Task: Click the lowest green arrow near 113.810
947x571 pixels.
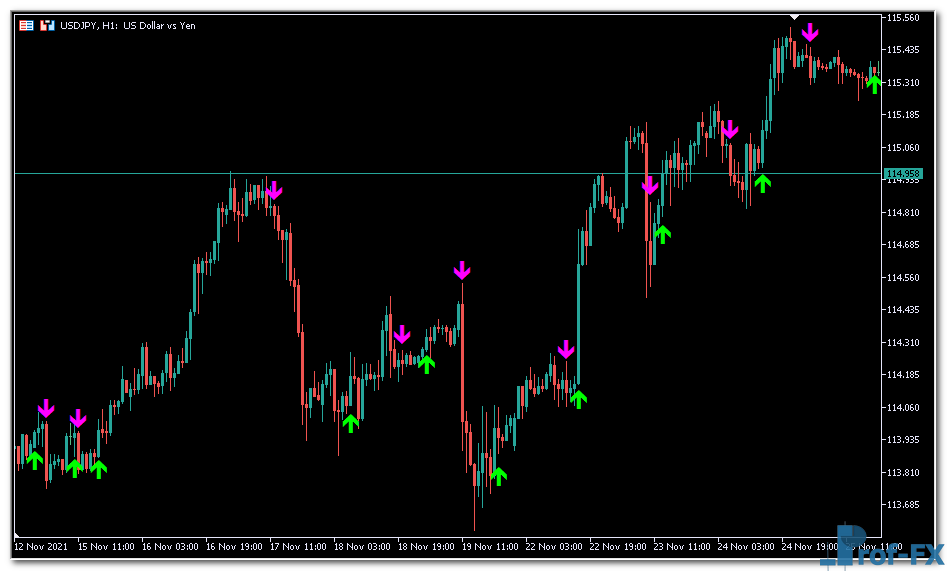Action: coord(498,476)
